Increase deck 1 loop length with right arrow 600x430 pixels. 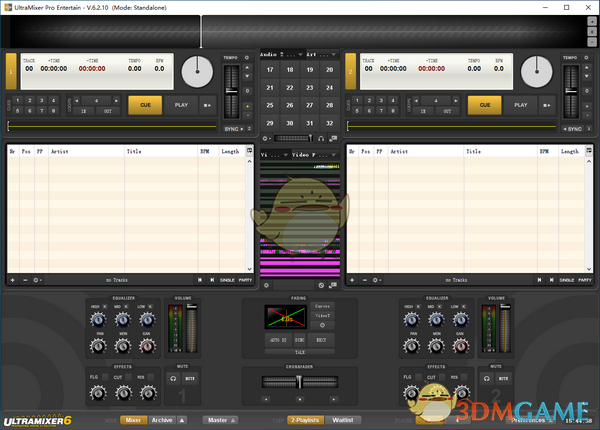pyautogui.click(x=116, y=101)
